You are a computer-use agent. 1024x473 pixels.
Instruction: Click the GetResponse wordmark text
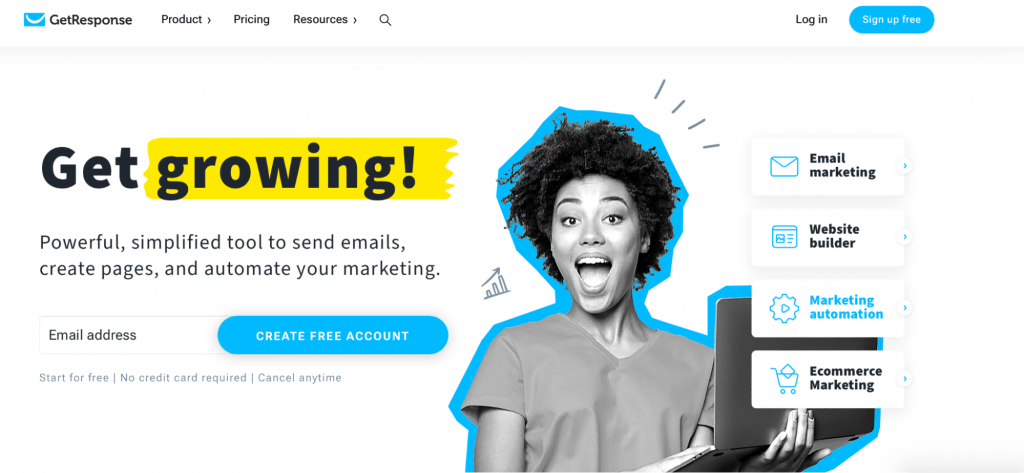coord(91,20)
